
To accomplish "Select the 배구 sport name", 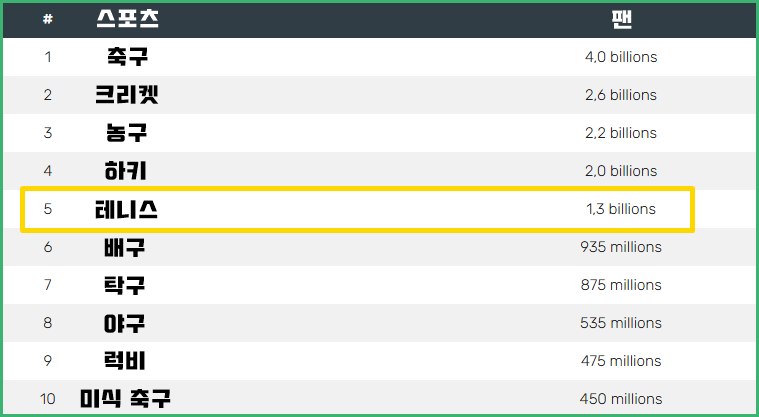I will pyautogui.click(x=124, y=247).
